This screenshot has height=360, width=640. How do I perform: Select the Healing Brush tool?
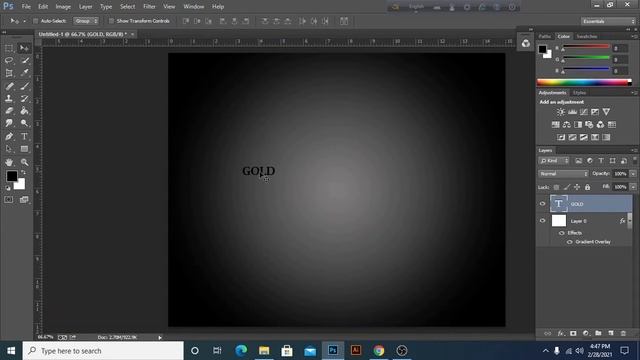click(x=9, y=86)
